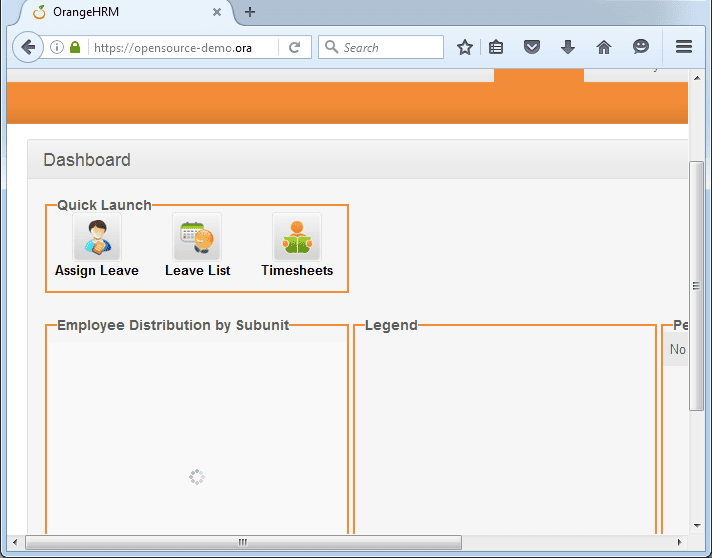
Task: Click the Leave List text label
Action: [198, 271]
